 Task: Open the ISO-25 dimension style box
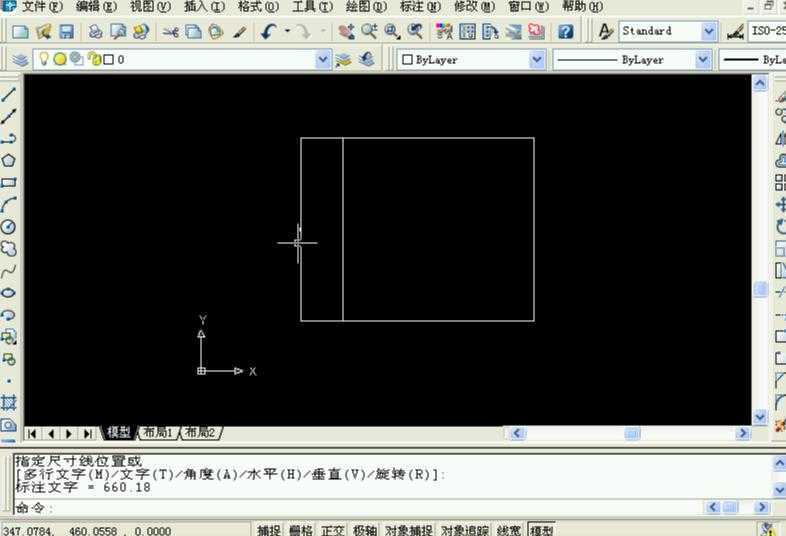point(767,31)
